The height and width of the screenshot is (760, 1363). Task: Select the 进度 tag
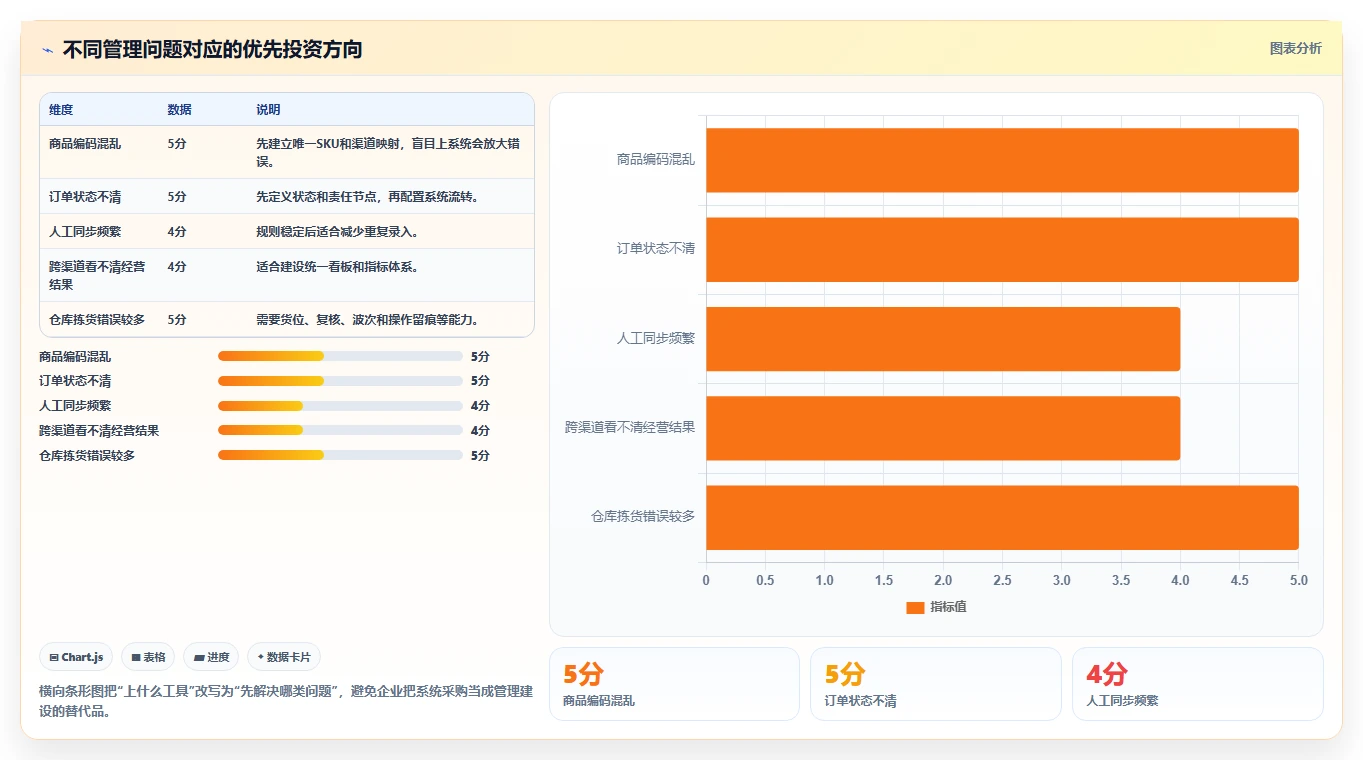point(211,657)
